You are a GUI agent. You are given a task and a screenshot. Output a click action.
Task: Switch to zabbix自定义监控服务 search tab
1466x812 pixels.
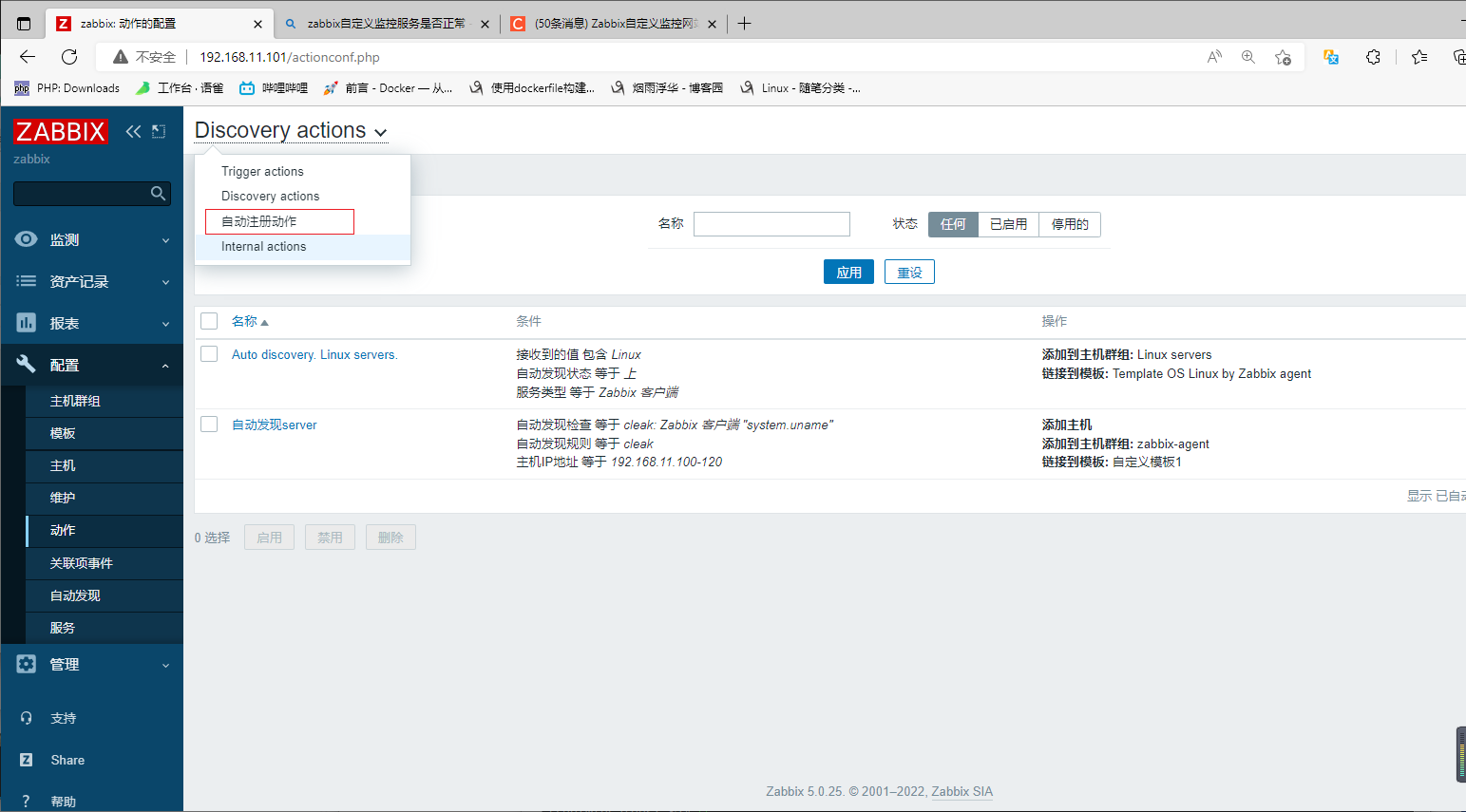click(387, 24)
